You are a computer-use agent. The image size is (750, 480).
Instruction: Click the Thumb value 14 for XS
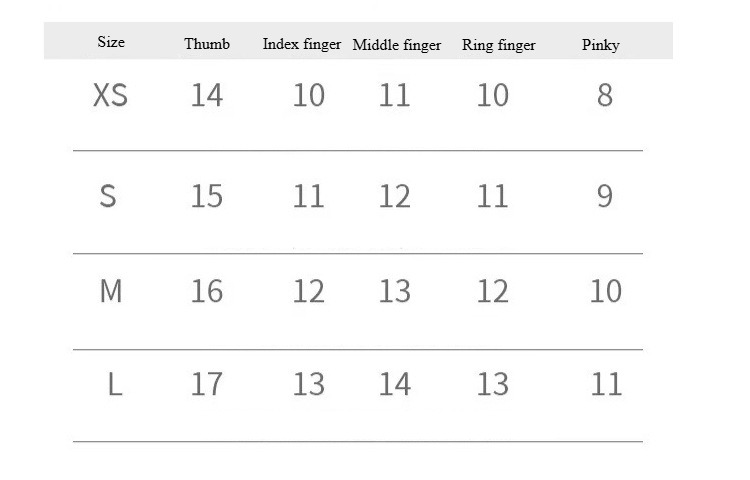[x=206, y=96]
